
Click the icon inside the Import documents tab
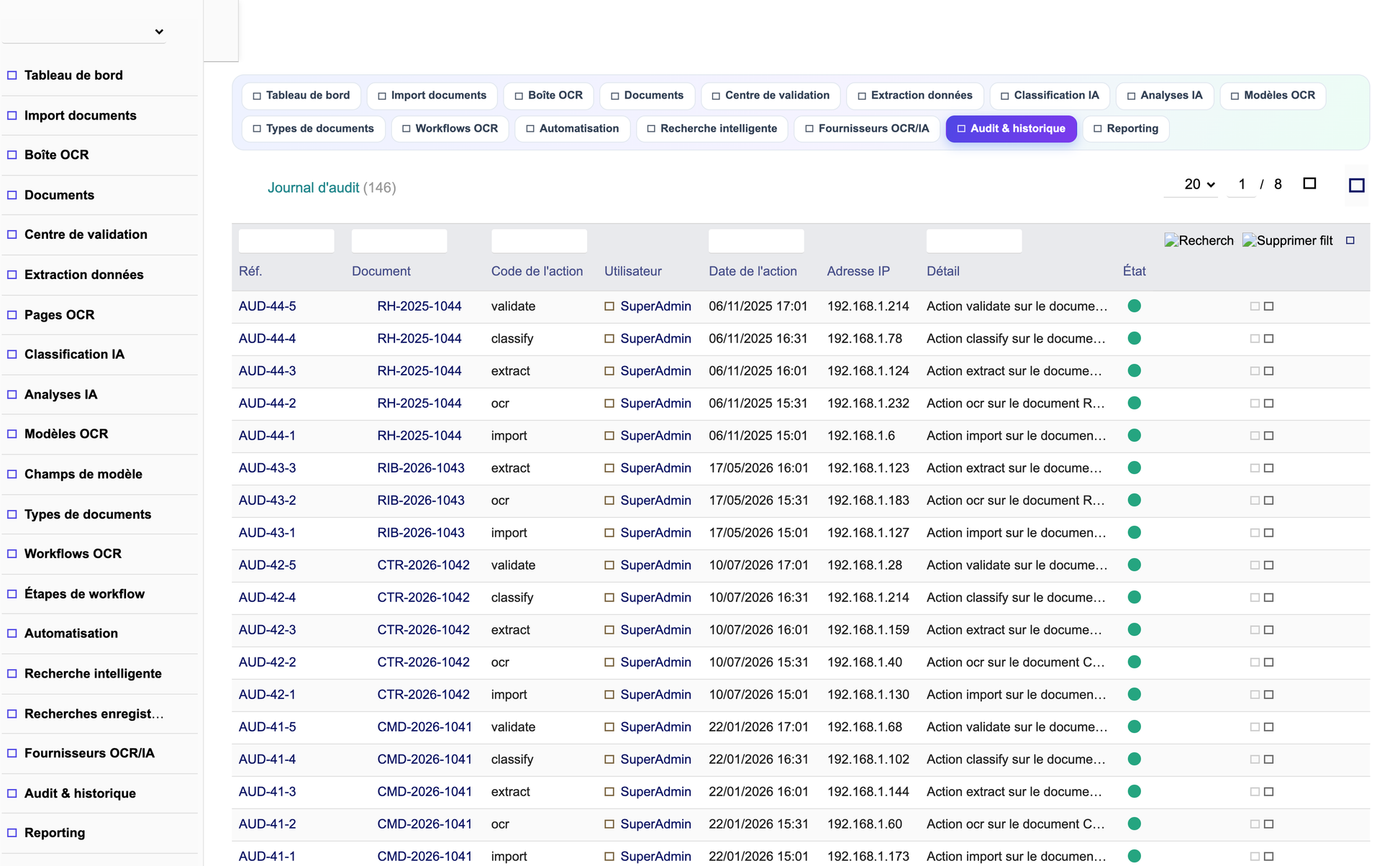point(382,96)
